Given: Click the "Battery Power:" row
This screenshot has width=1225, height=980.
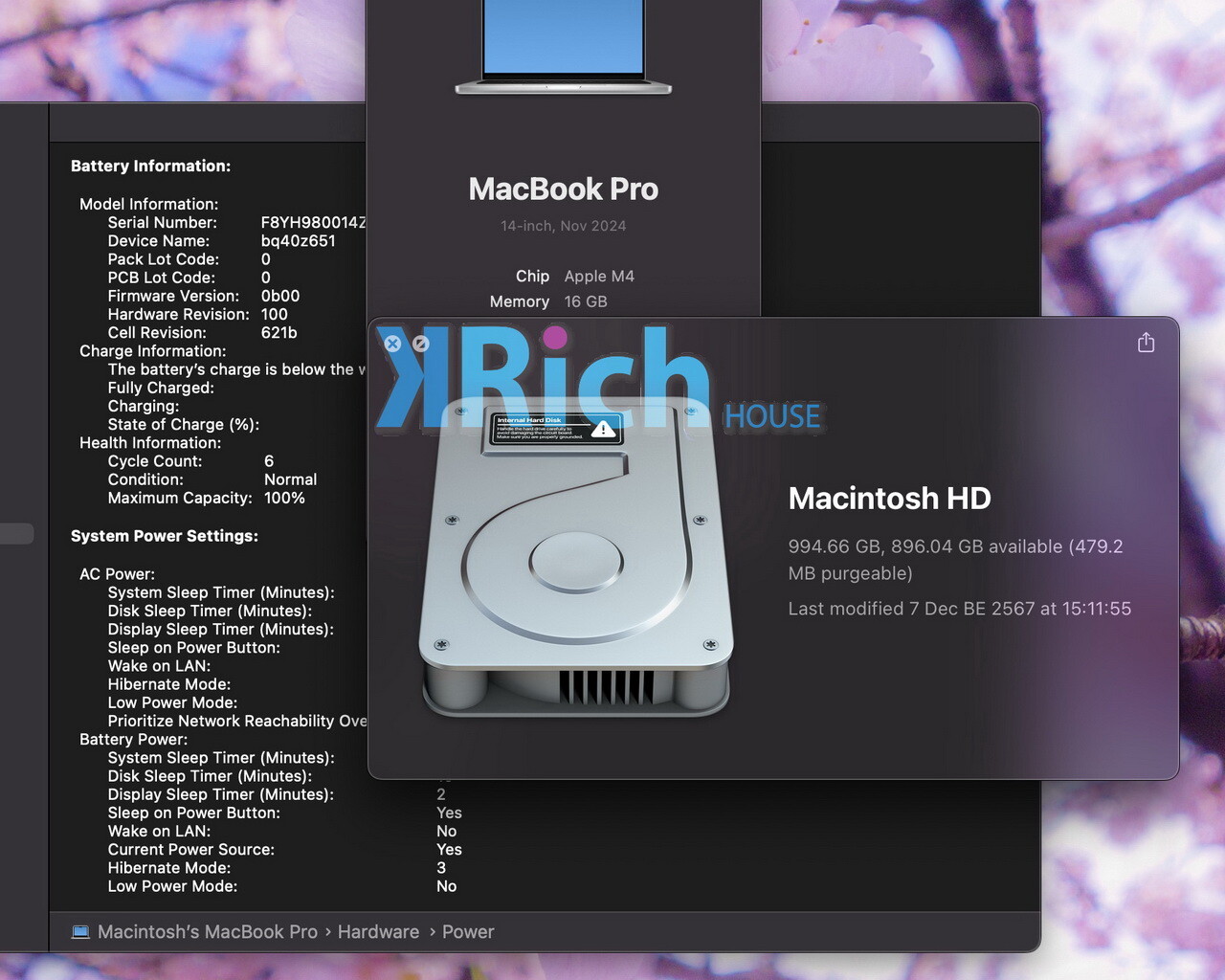Looking at the screenshot, I should pyautogui.click(x=133, y=740).
